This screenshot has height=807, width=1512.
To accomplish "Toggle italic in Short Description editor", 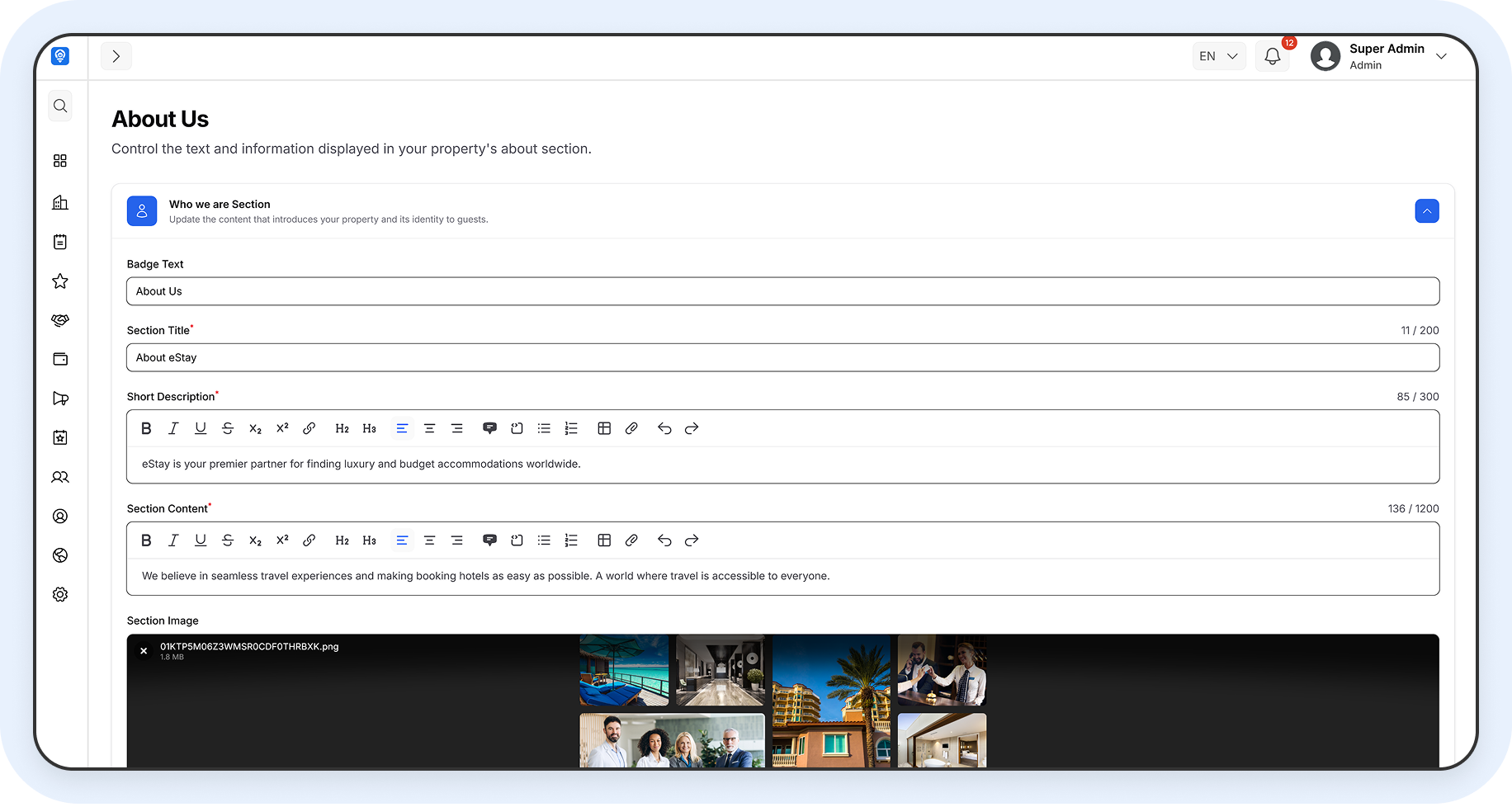I will tap(173, 428).
